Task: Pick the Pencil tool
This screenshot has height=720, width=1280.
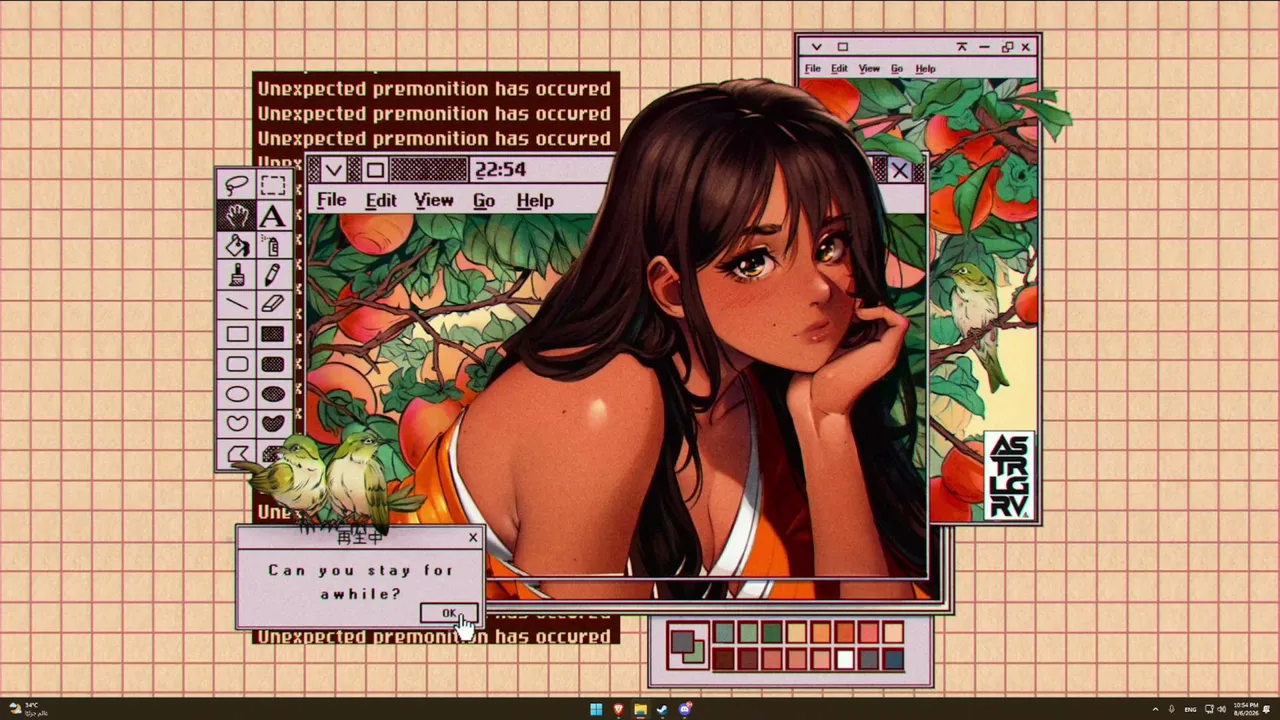Action: pos(273,275)
